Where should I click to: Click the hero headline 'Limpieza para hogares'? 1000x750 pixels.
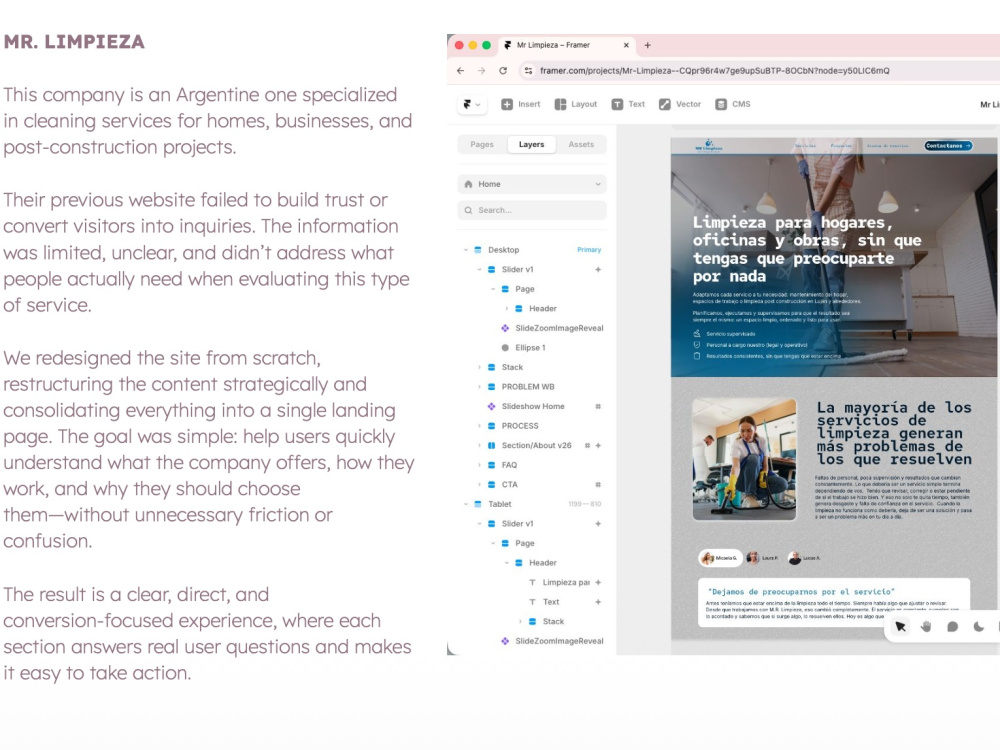pos(807,249)
